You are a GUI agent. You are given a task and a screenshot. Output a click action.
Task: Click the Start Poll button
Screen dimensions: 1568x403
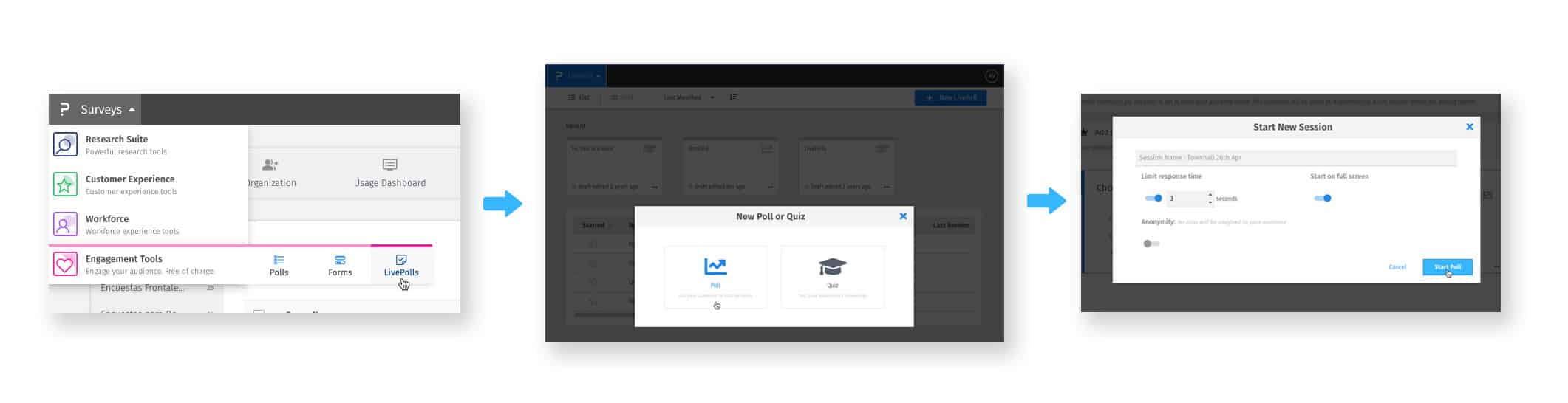[x=1447, y=267]
